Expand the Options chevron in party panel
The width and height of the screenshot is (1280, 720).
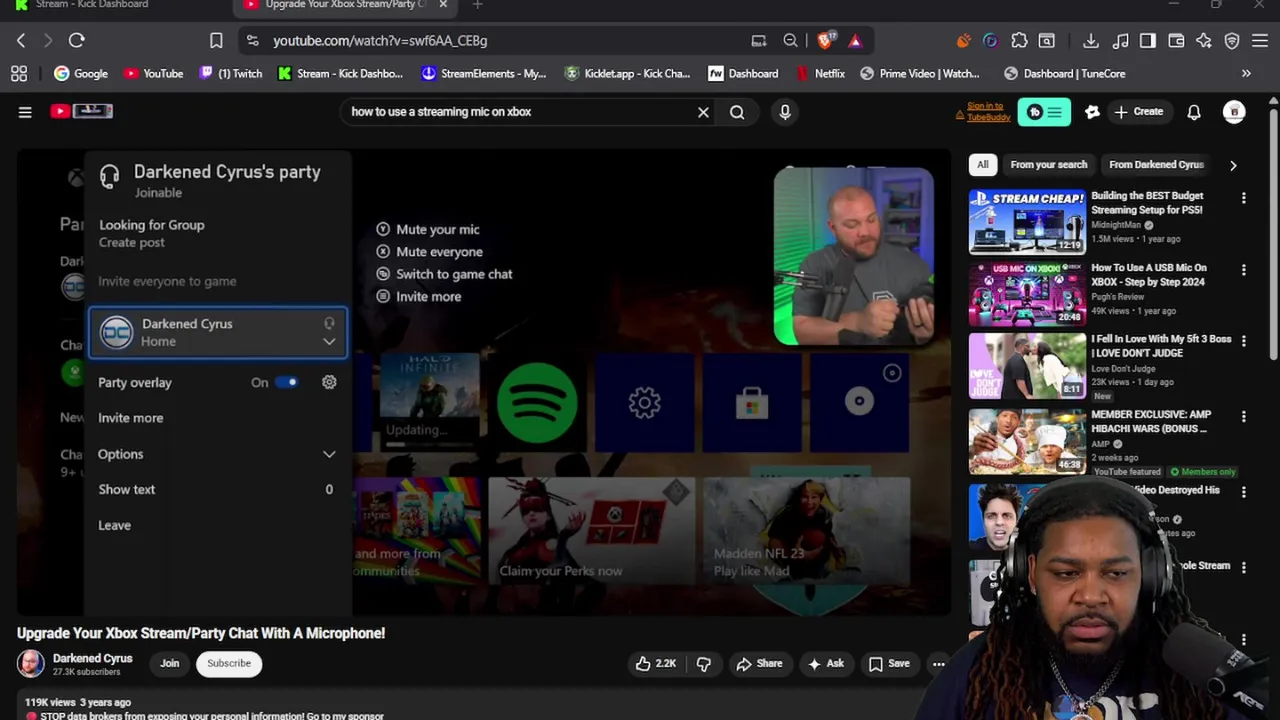pyautogui.click(x=329, y=454)
